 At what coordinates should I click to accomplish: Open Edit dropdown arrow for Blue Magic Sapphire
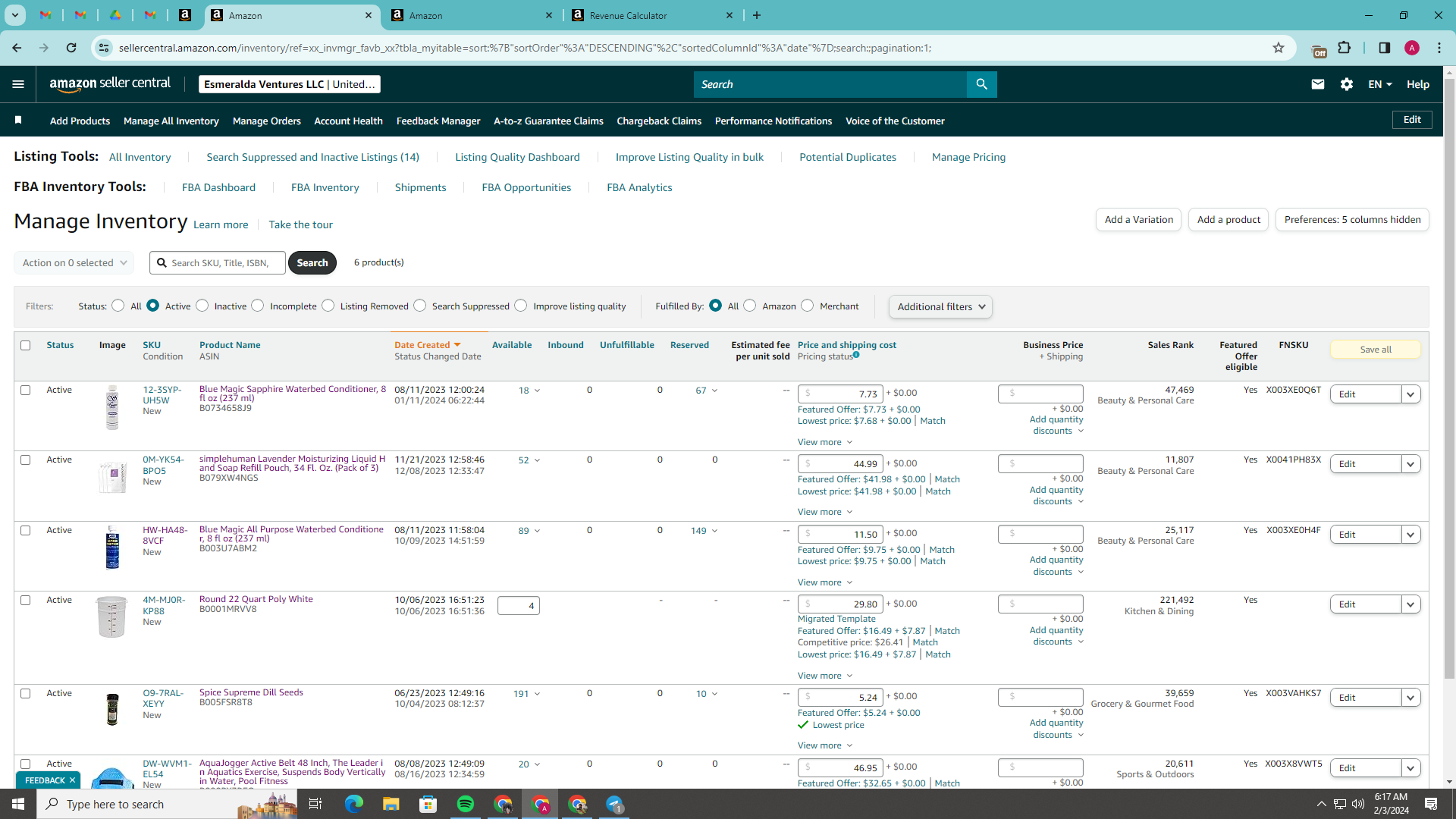pyautogui.click(x=1410, y=394)
